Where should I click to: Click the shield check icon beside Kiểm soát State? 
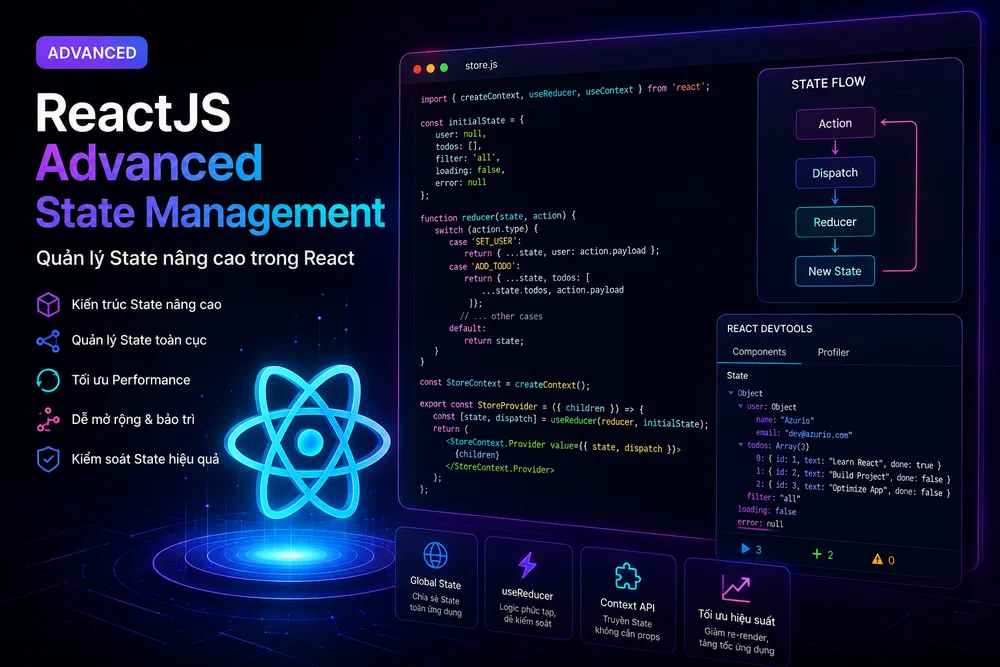(x=48, y=459)
